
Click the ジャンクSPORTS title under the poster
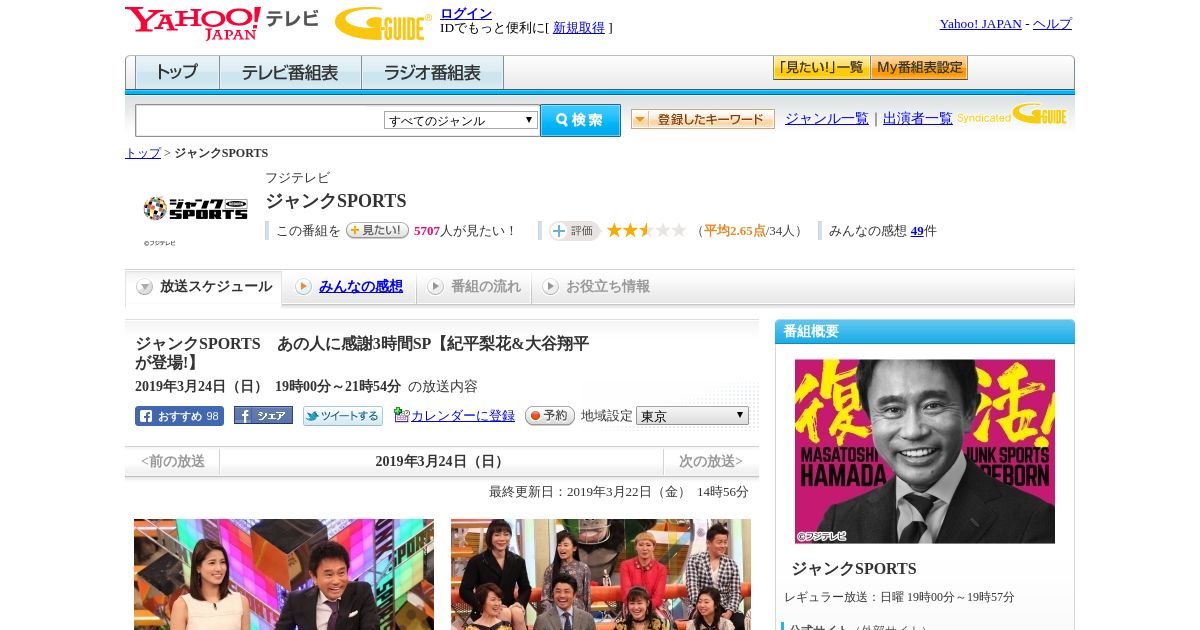click(854, 569)
